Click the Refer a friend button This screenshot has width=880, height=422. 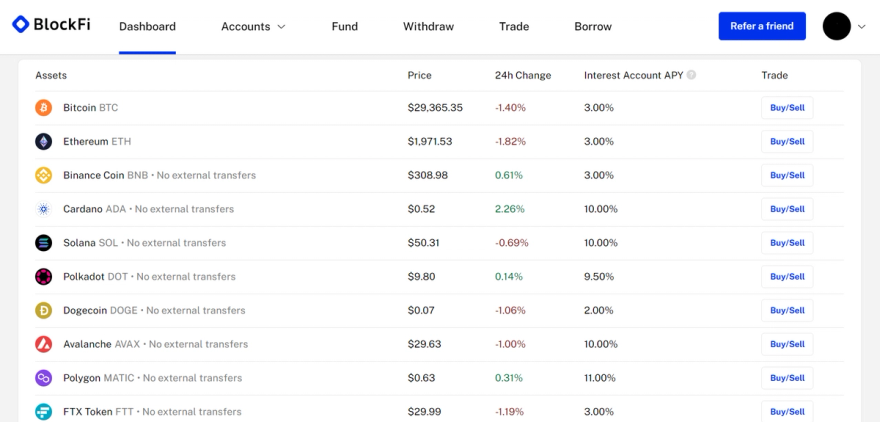[762, 26]
